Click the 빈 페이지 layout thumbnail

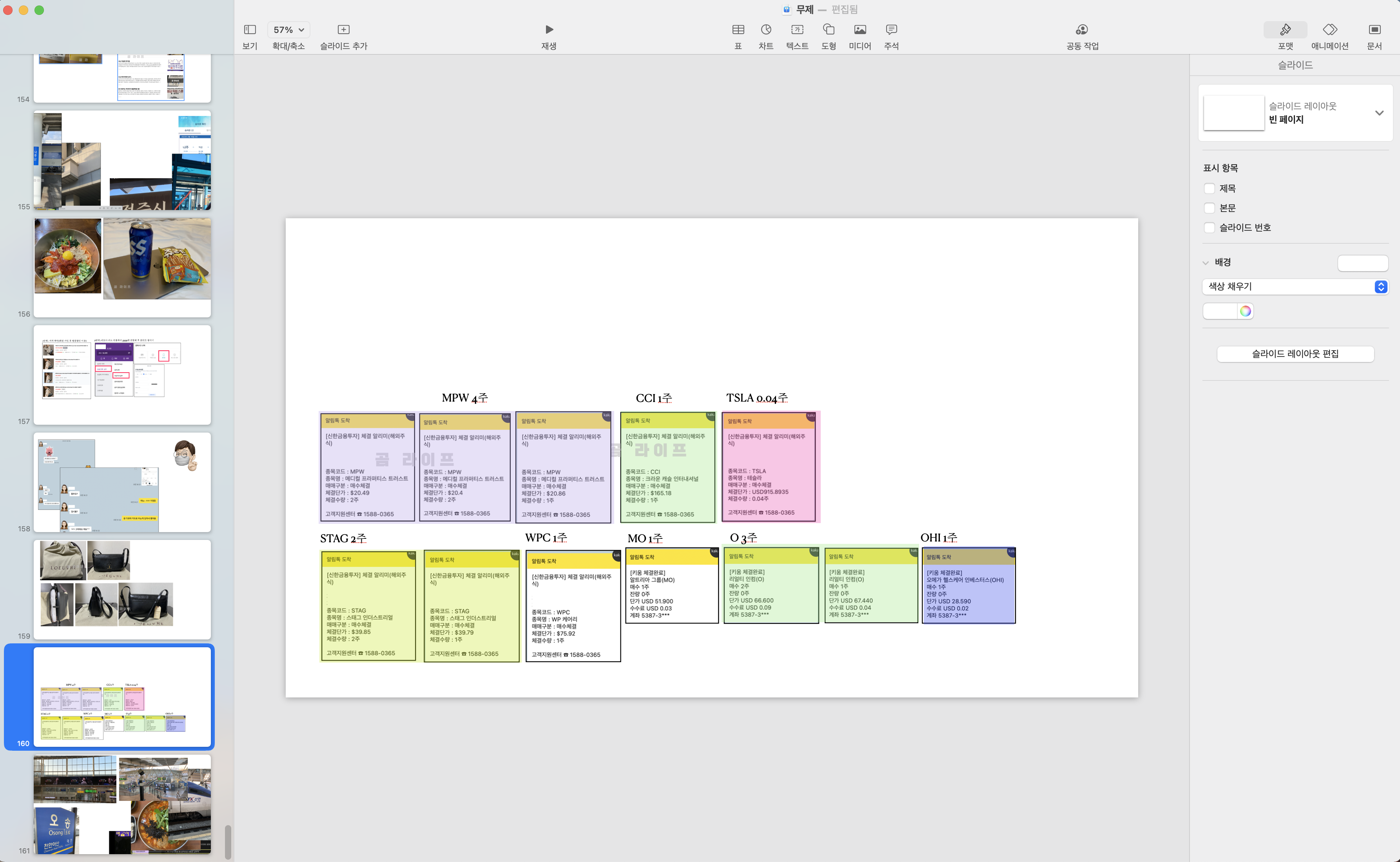[x=1233, y=113]
